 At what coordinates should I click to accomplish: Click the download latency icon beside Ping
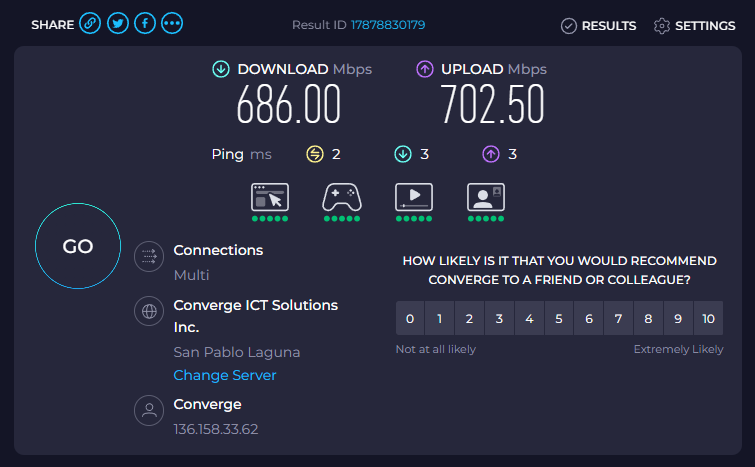(x=403, y=155)
